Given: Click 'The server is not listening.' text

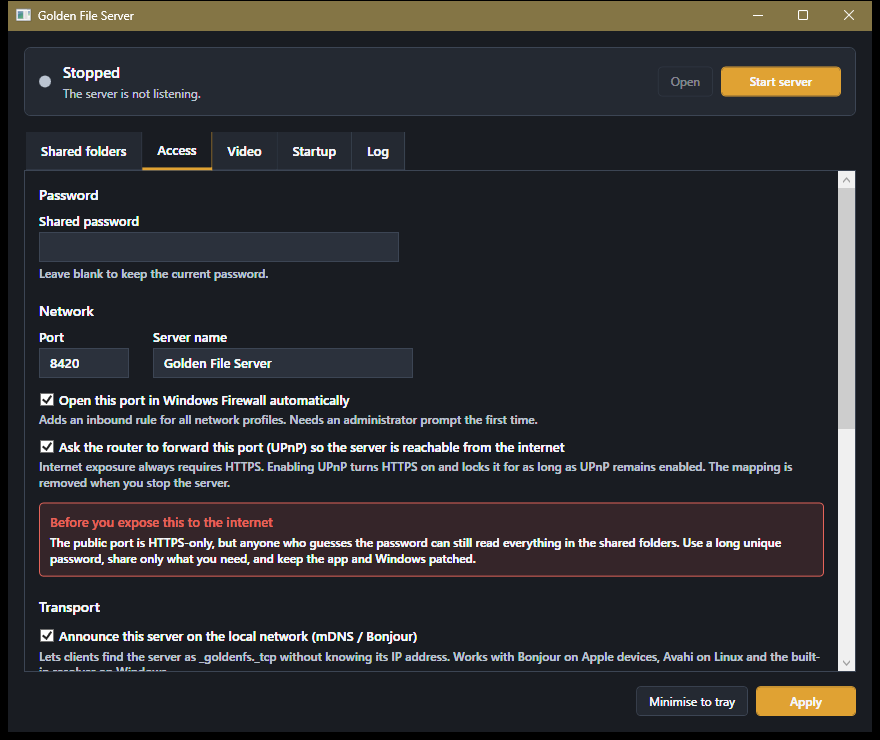Looking at the screenshot, I should [131, 94].
